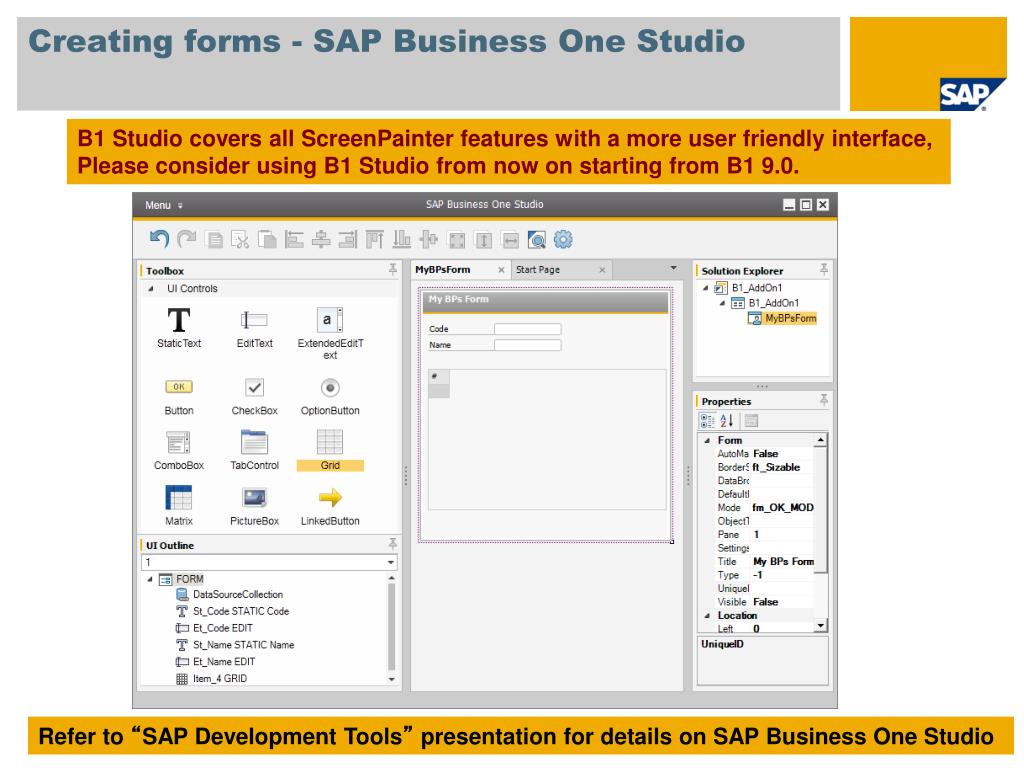Open the settings gear in toolbar
The width and height of the screenshot is (1024, 768).
(563, 240)
